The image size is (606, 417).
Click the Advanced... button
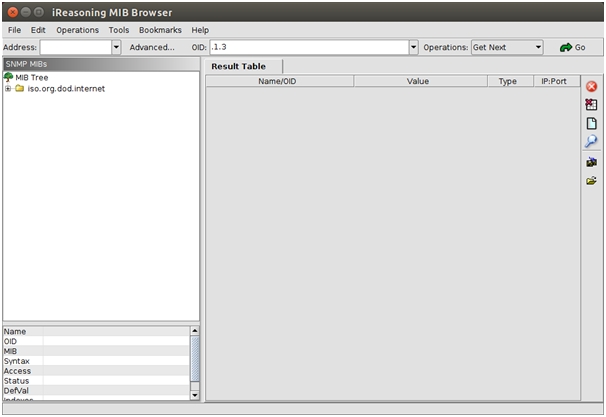[152, 47]
